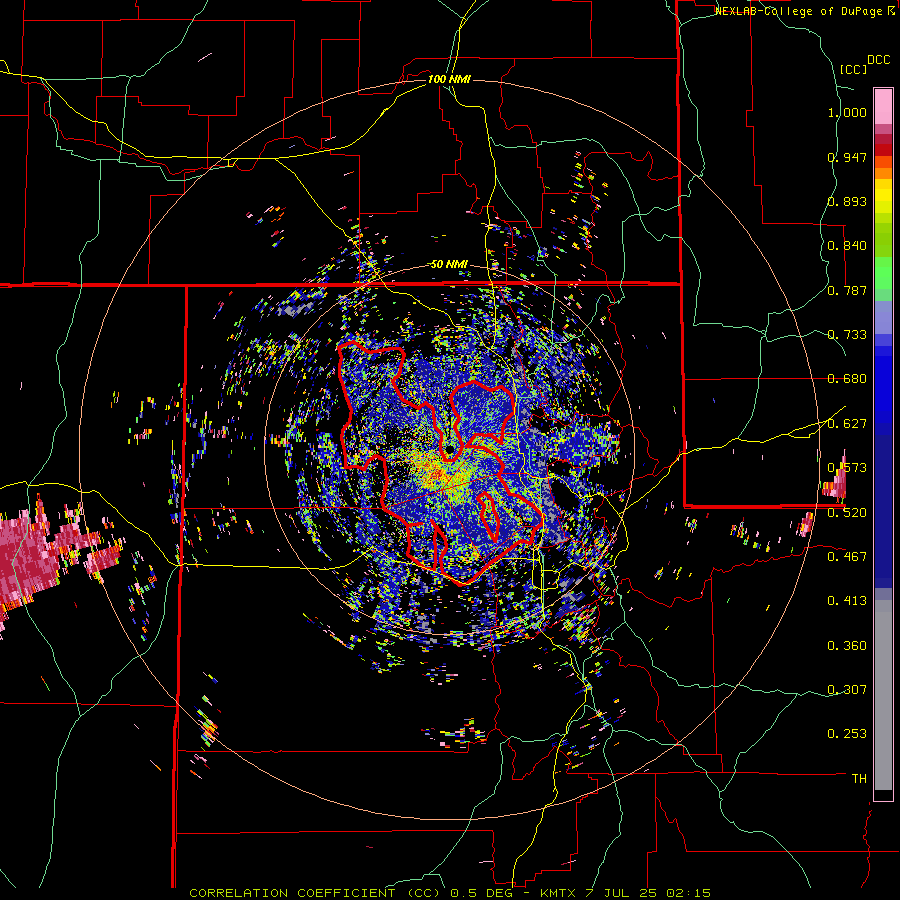The image size is (900, 900).
Task: Click the 0.787 legend value
Action: click(x=847, y=290)
